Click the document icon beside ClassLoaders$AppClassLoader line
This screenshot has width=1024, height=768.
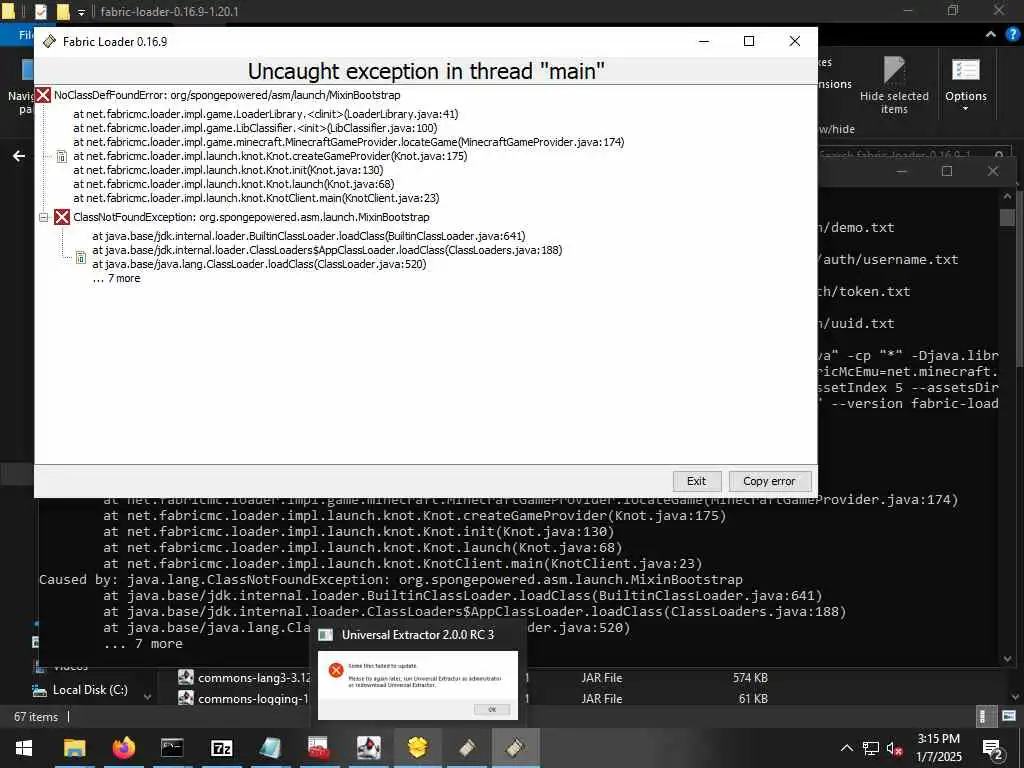click(80, 257)
